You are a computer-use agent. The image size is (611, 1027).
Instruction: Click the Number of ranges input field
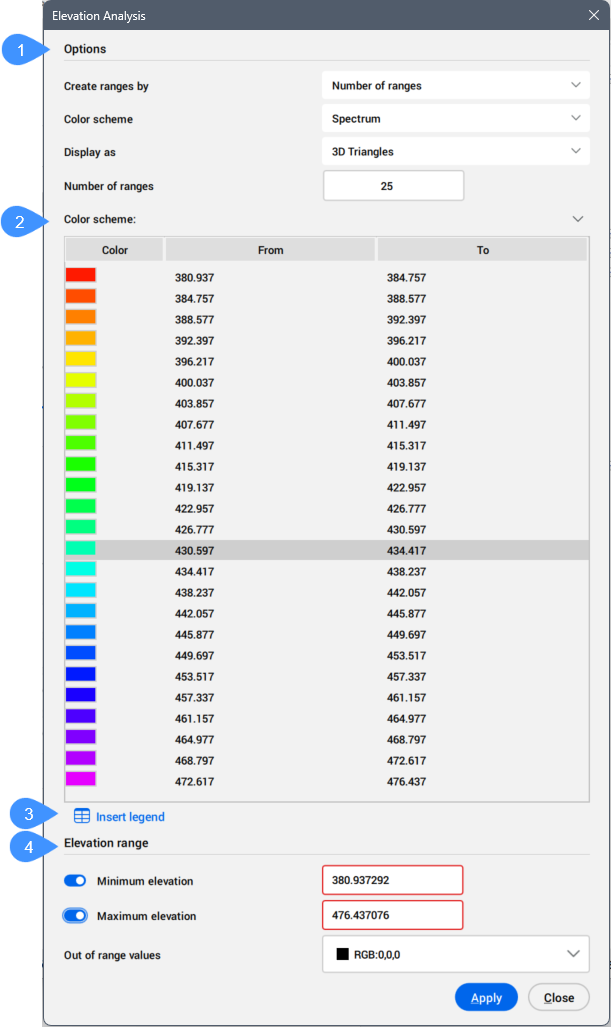(393, 186)
